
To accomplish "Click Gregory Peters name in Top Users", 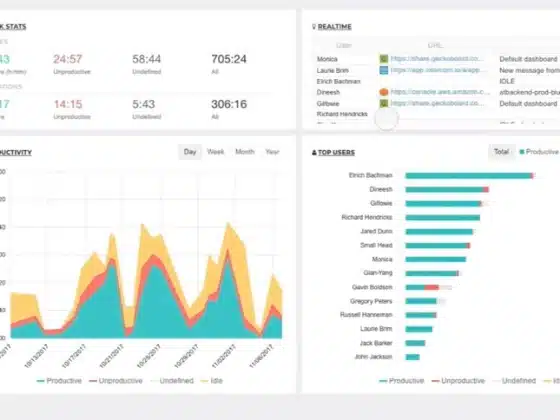I will (371, 301).
